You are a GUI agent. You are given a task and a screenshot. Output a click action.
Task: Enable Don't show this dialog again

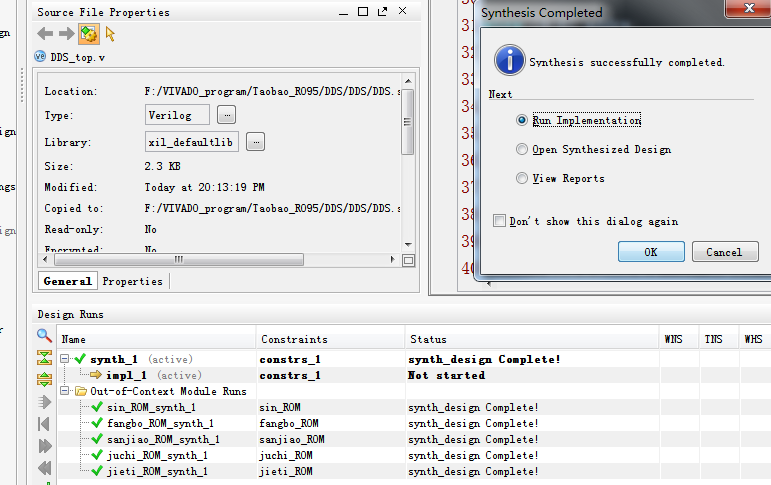click(499, 221)
